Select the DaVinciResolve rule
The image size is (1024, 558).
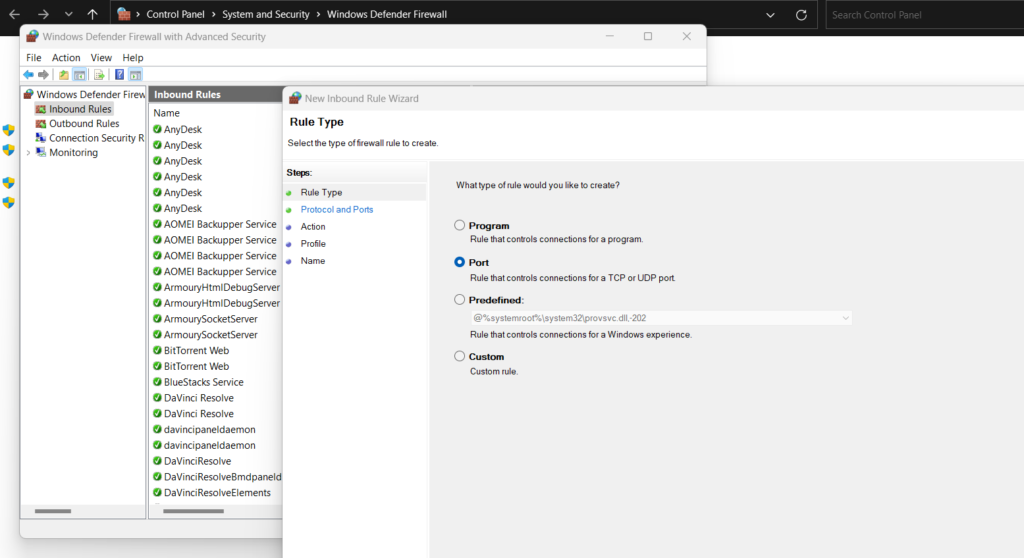coord(197,461)
